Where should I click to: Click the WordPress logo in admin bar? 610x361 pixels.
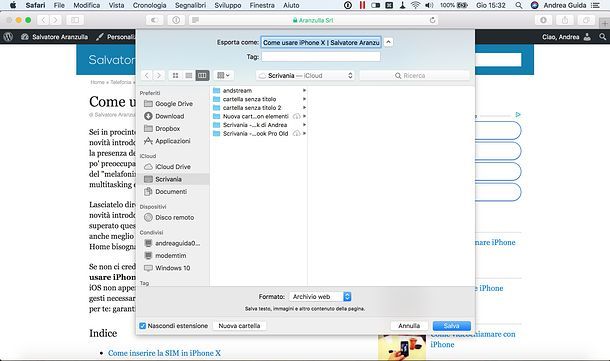click(8, 37)
